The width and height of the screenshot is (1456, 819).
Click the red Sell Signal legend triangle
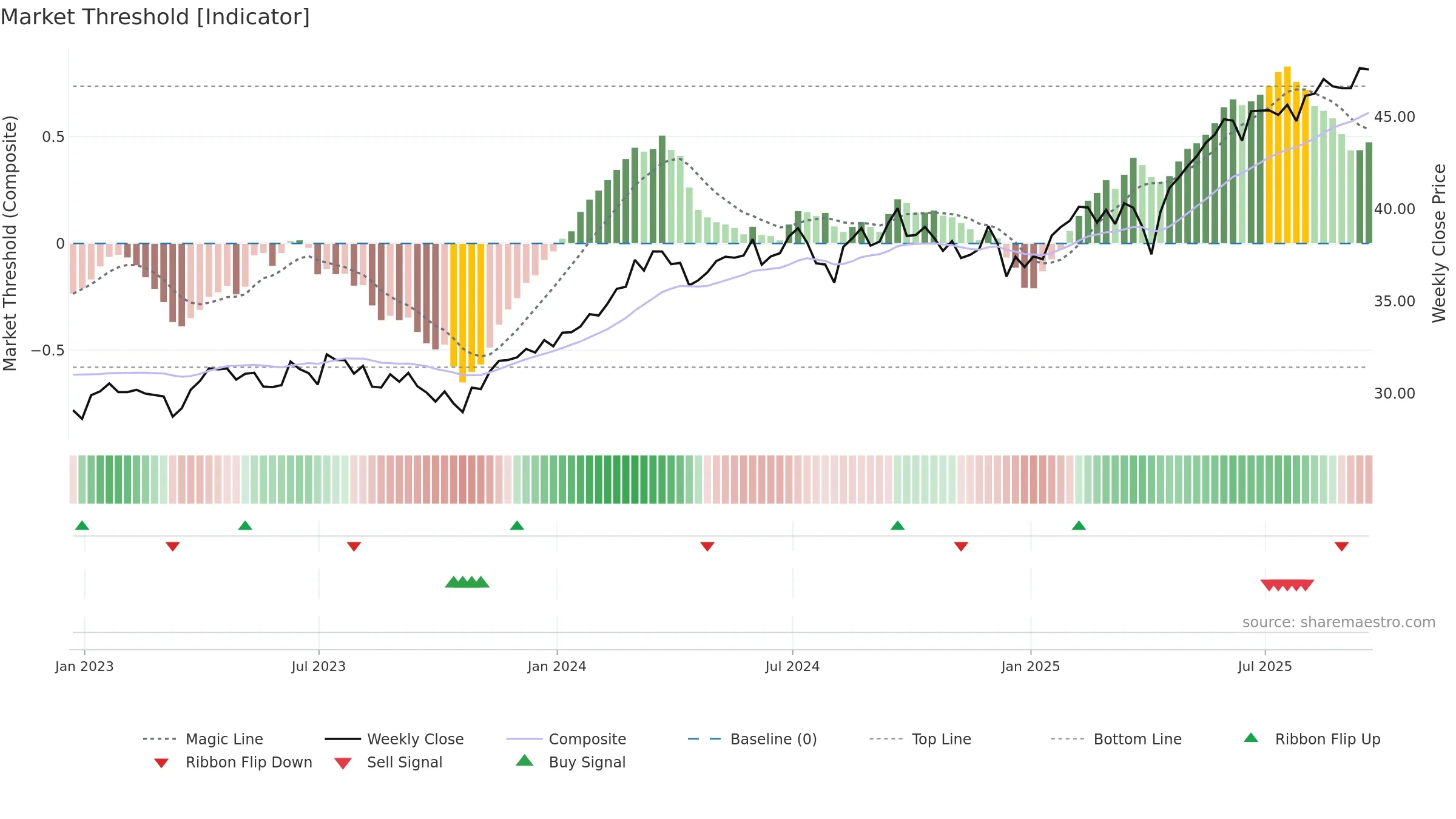343,763
